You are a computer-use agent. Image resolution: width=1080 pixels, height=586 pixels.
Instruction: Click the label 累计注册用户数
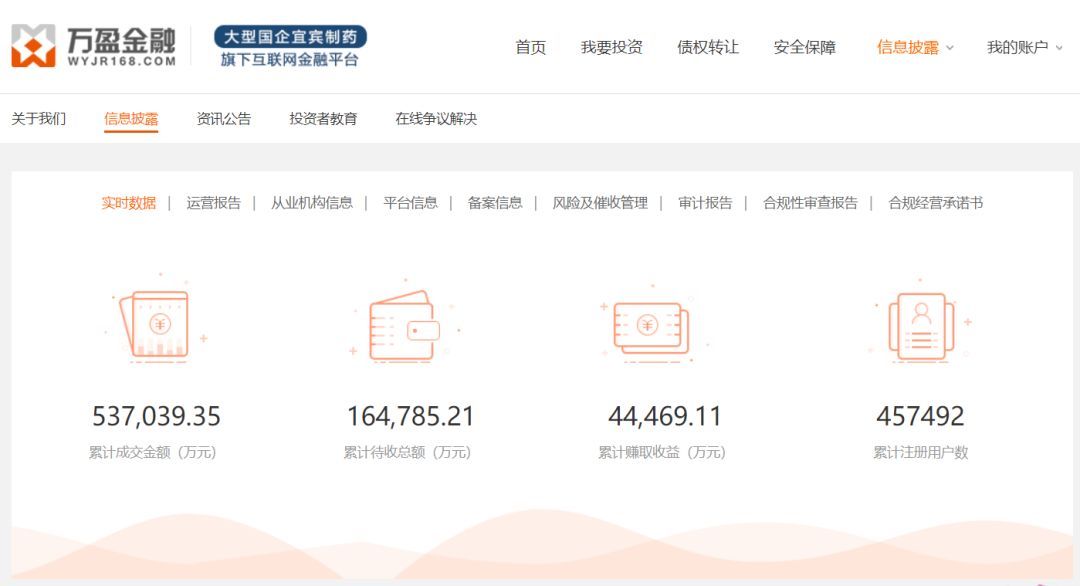(x=920, y=452)
